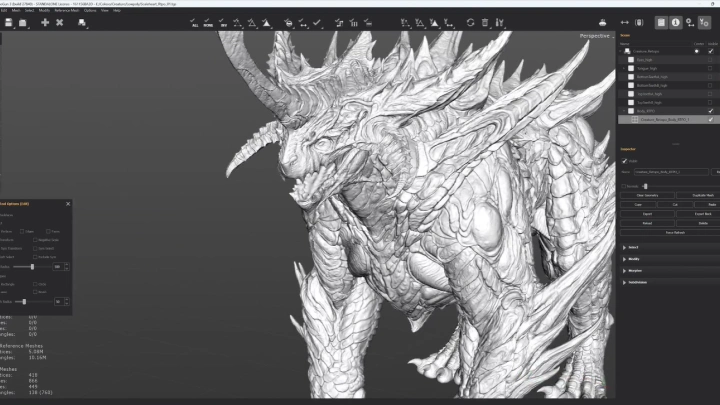The height and width of the screenshot is (405, 720).
Task: Enable the Normals checkbox in Inspector
Action: coord(624,186)
